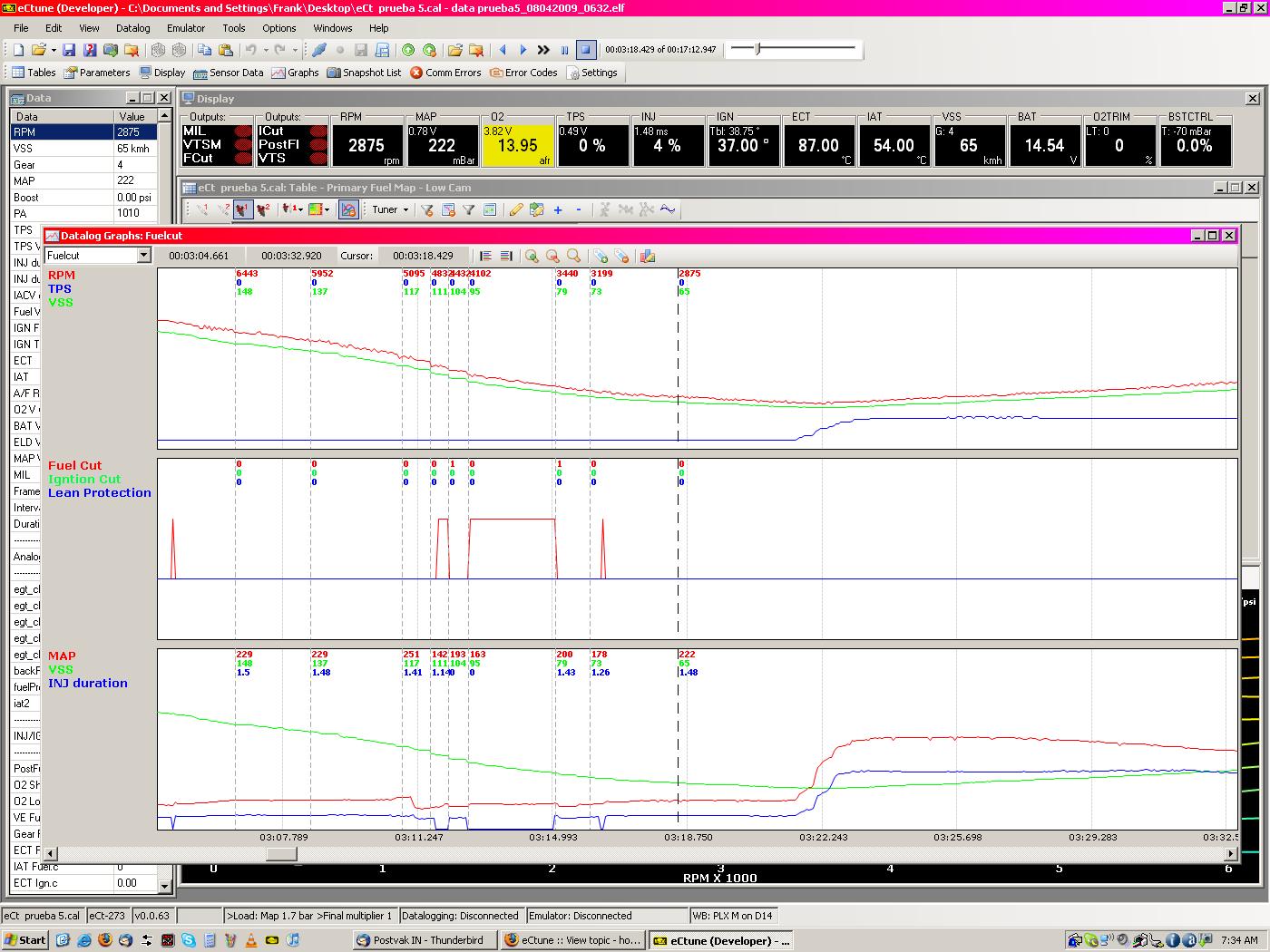Increase cell values with plus icon
The height and width of the screenshot is (952, 1270).
(x=558, y=209)
